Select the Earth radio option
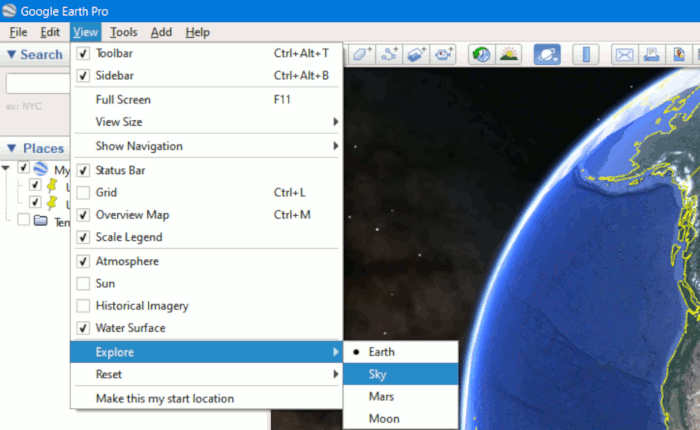The height and width of the screenshot is (430, 700). click(400, 352)
